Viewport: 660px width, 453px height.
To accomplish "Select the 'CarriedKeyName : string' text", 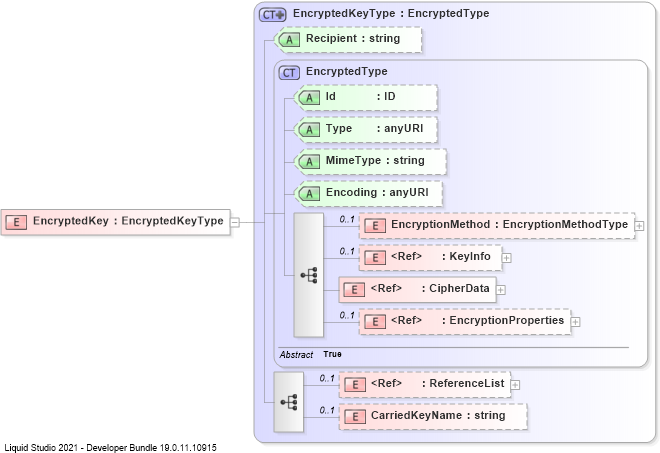I will click(438, 416).
